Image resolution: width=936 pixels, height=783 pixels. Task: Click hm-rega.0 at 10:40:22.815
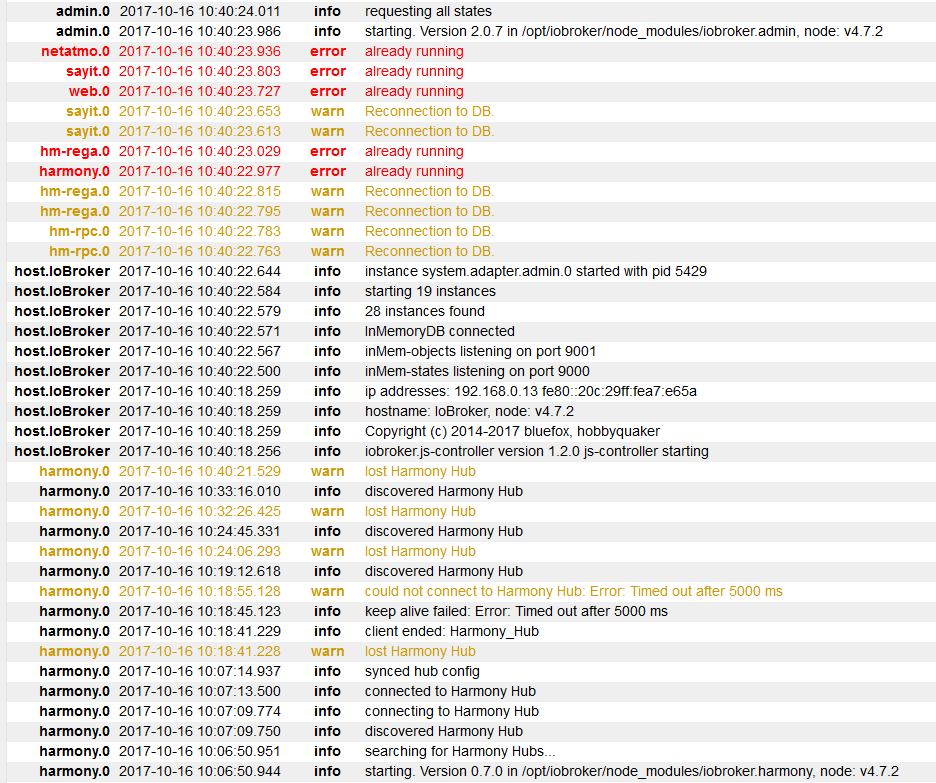click(x=75, y=191)
